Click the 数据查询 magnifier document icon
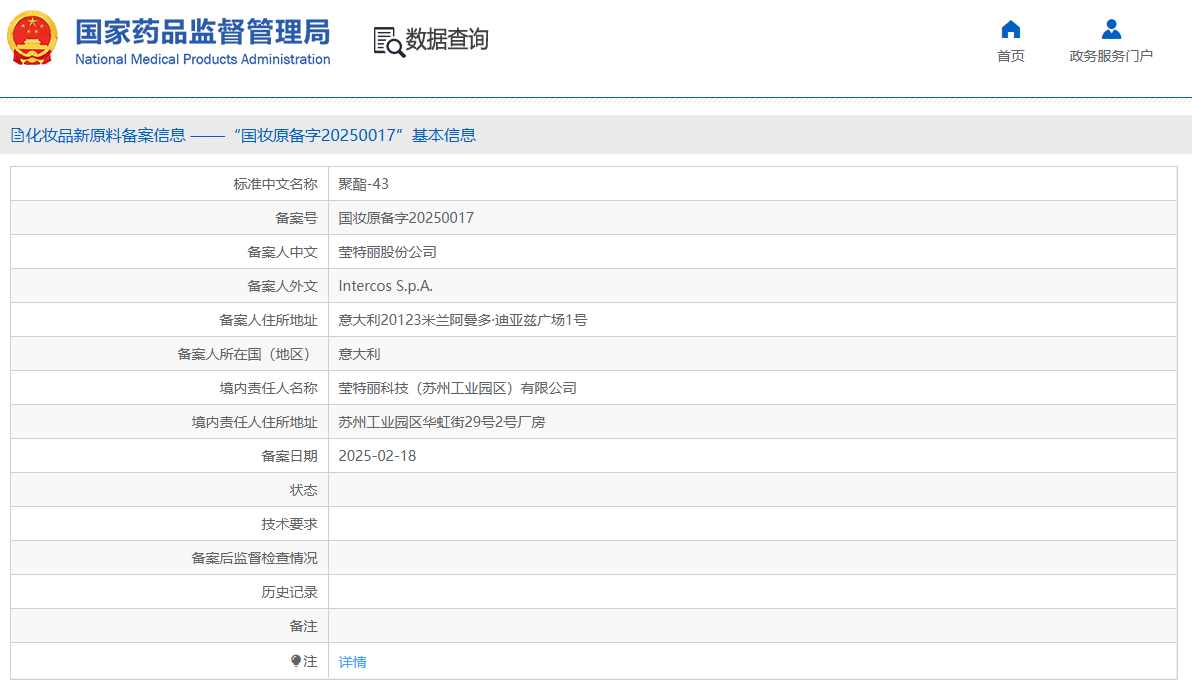Viewport: 1192px width, 691px height. click(x=388, y=41)
